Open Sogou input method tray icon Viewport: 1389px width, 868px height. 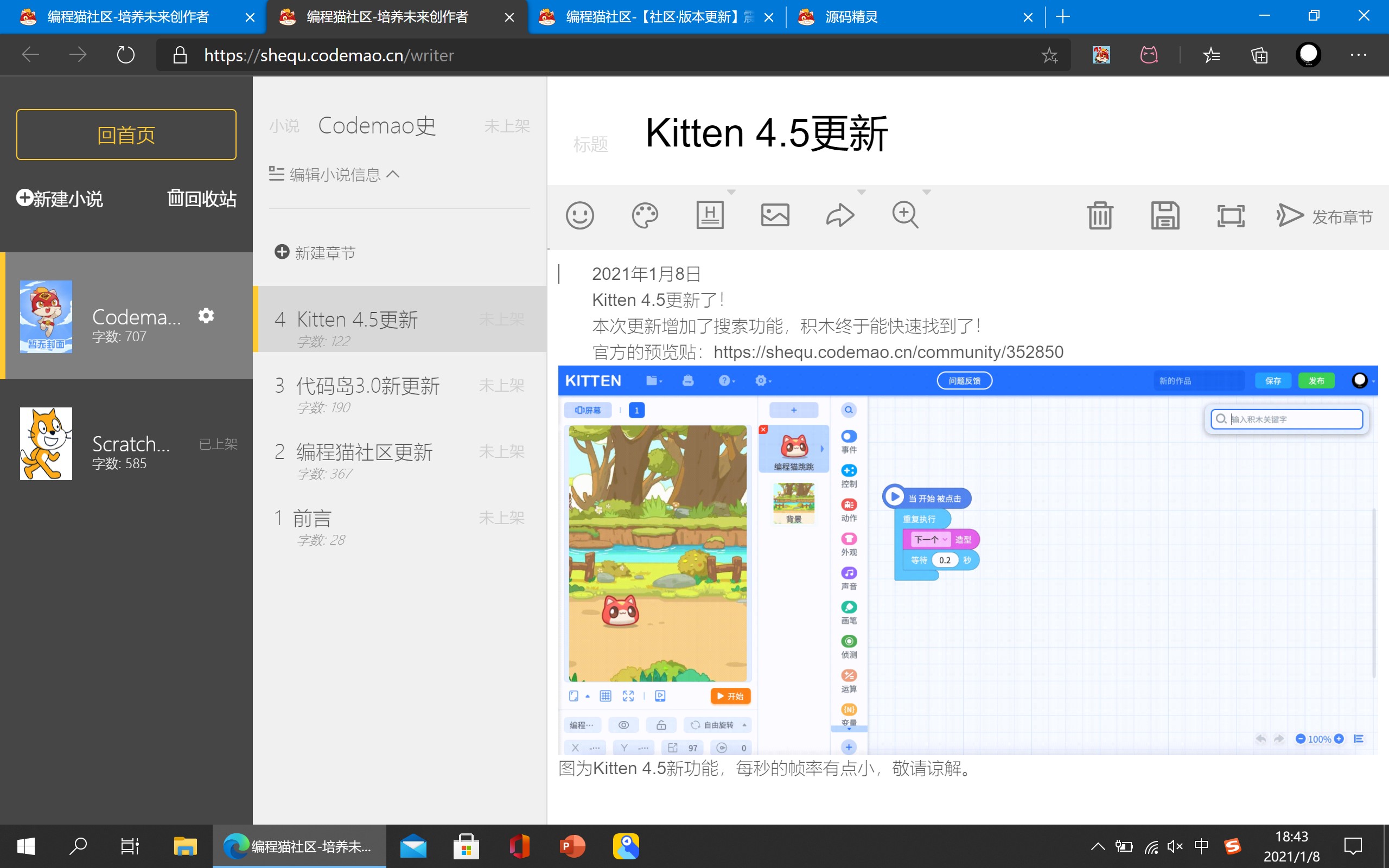click(x=1232, y=846)
